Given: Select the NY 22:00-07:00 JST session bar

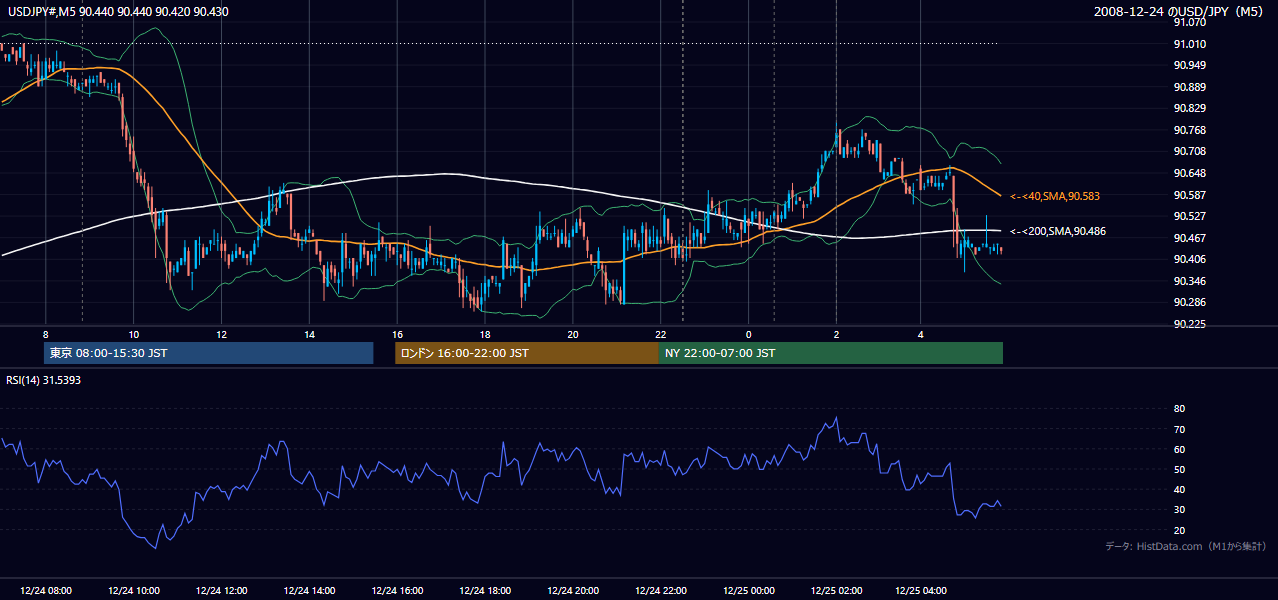Looking at the screenshot, I should (x=831, y=353).
